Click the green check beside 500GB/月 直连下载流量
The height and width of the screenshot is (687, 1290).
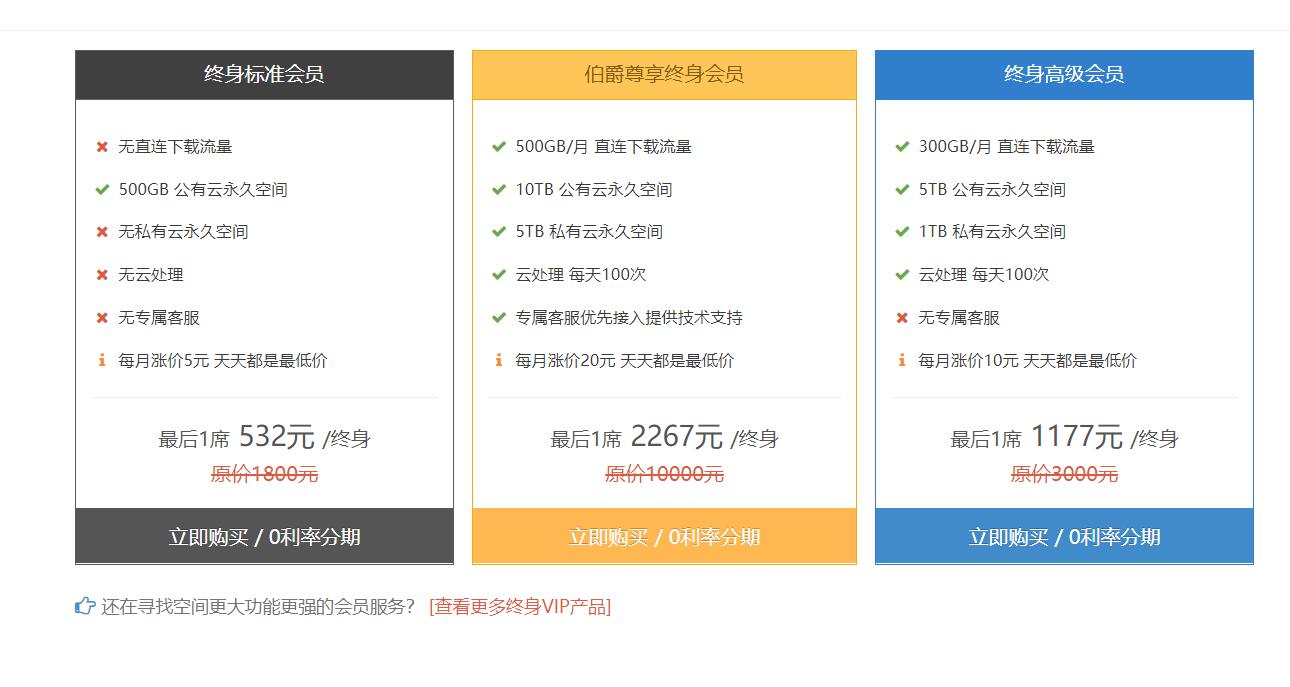[498, 146]
